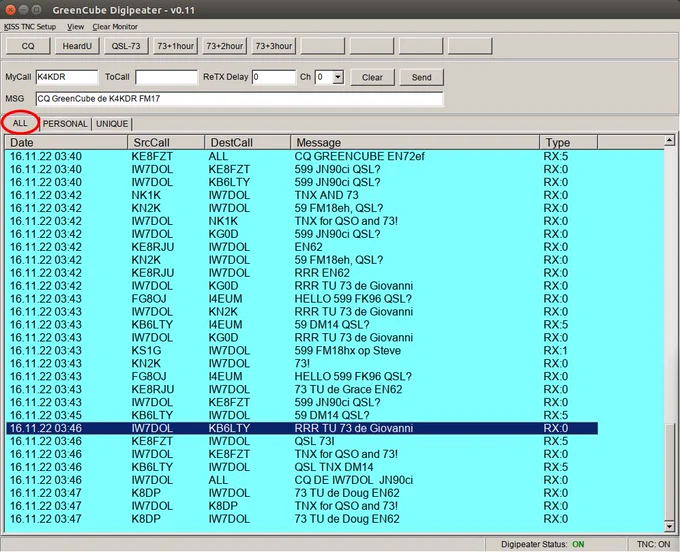The height and width of the screenshot is (552, 680).
Task: Click the Send button
Action: (x=422, y=78)
